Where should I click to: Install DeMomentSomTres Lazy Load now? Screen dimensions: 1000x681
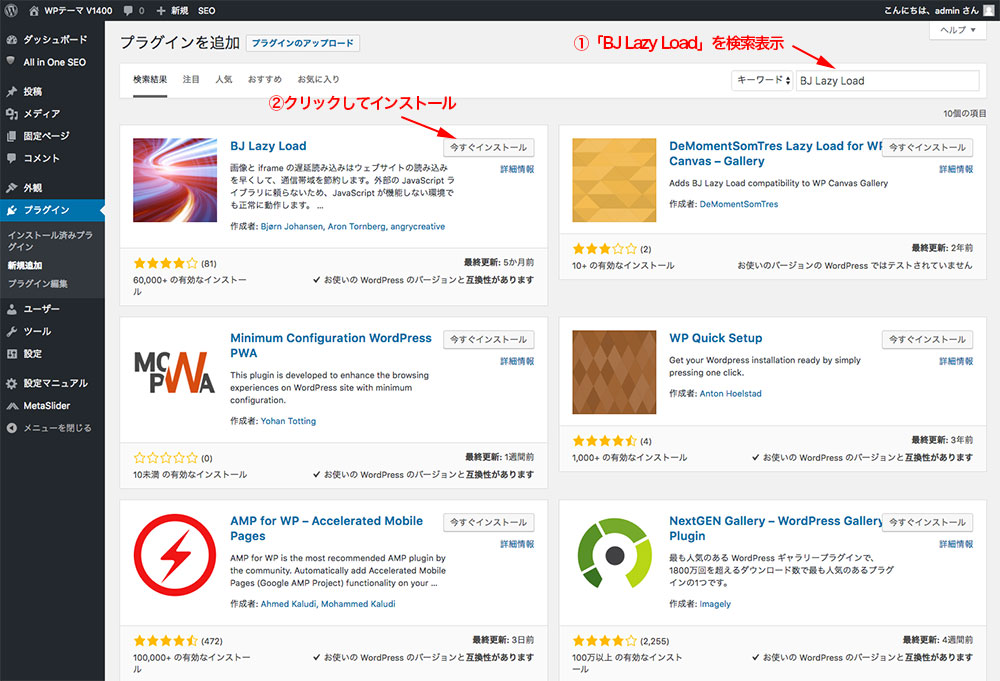[927, 147]
